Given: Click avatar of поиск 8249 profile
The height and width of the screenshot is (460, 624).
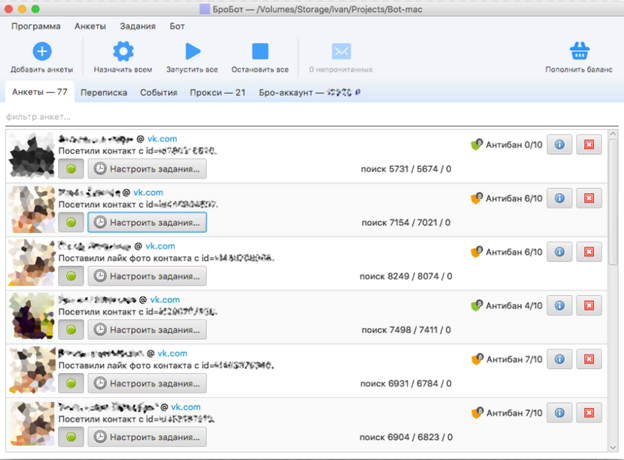Looking at the screenshot, I should tap(31, 263).
